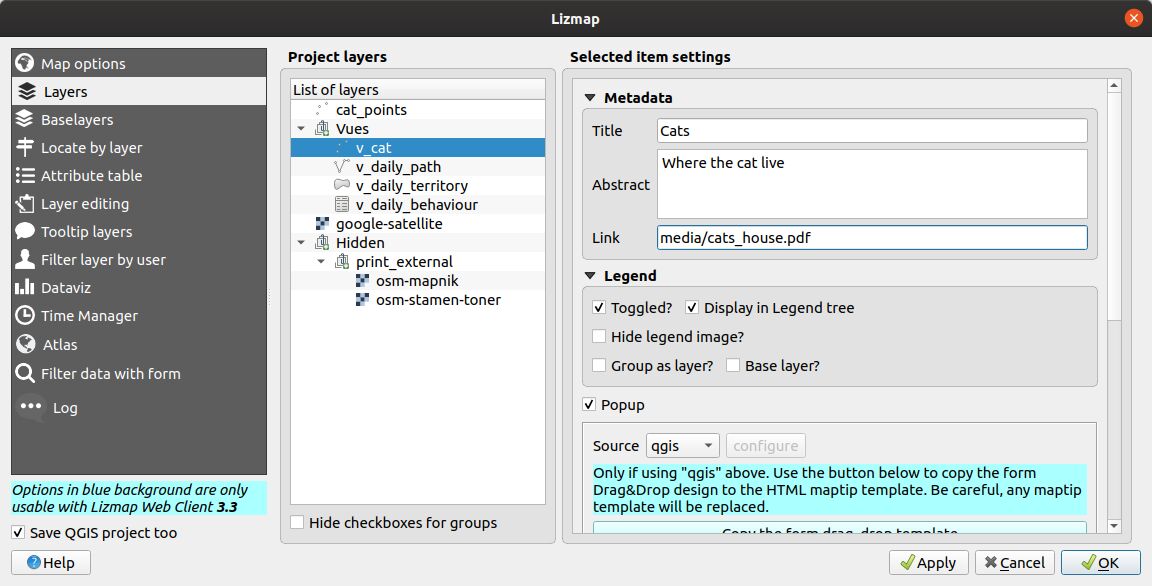This screenshot has height=586, width=1152.
Task: Click the Filter layer by user person icon
Action: pyautogui.click(x=25, y=259)
